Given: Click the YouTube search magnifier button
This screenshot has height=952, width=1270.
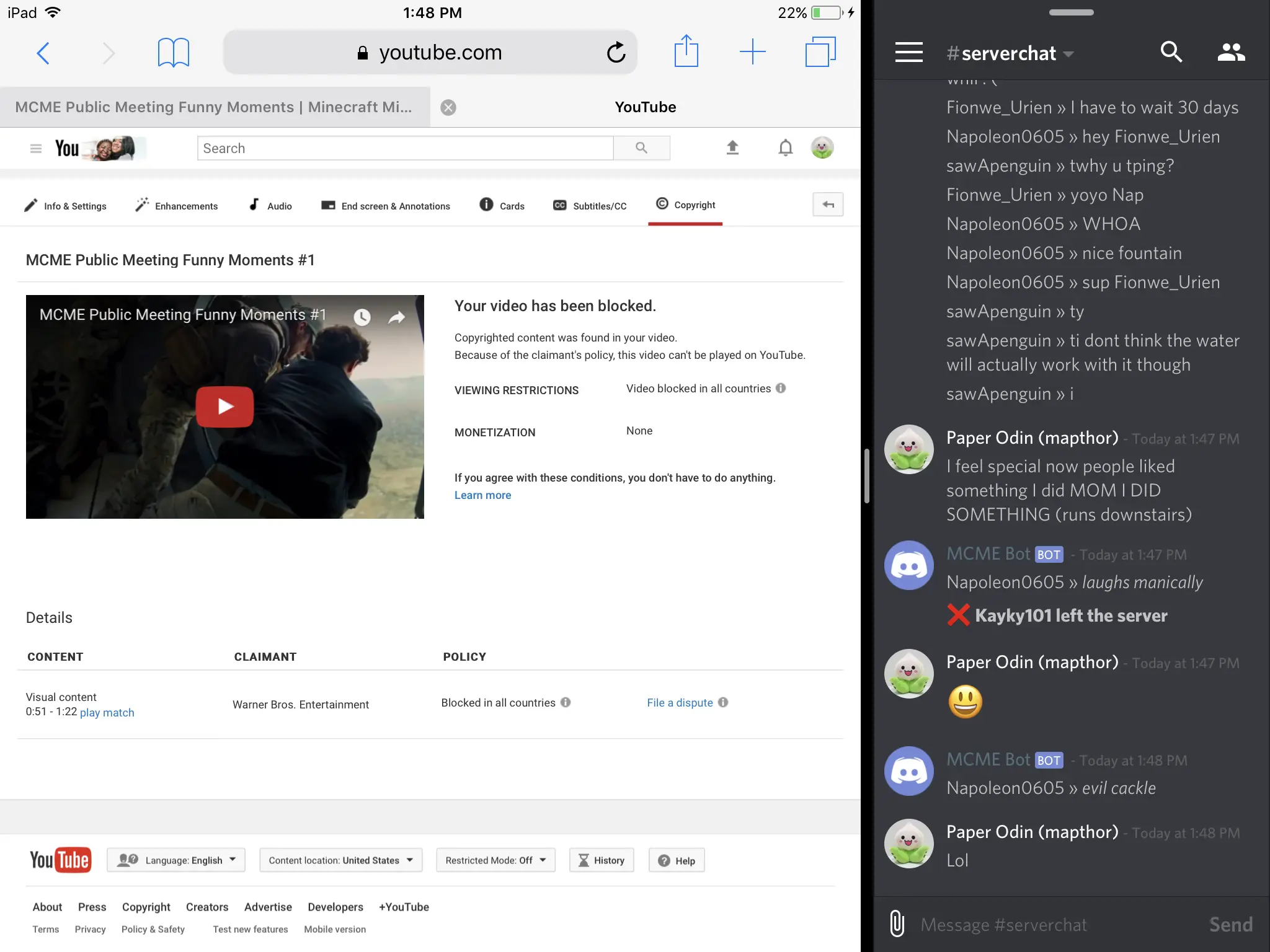Looking at the screenshot, I should click(642, 148).
